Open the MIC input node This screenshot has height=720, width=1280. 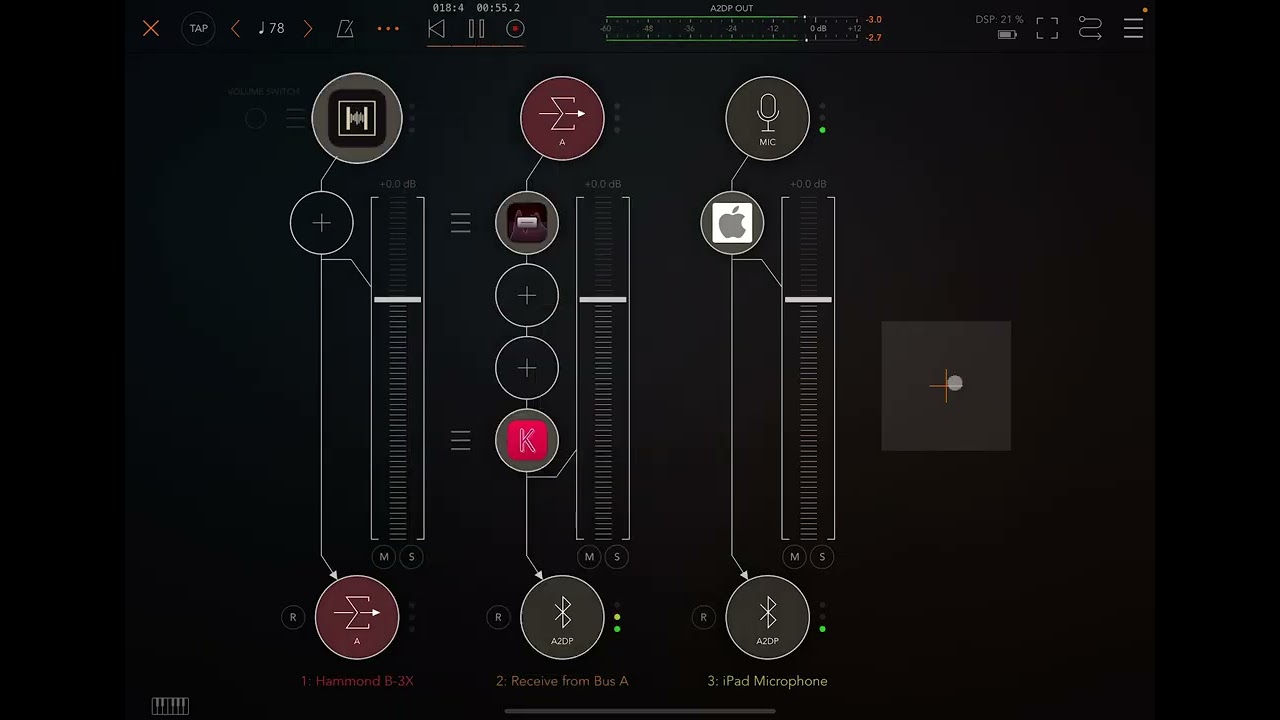767,118
